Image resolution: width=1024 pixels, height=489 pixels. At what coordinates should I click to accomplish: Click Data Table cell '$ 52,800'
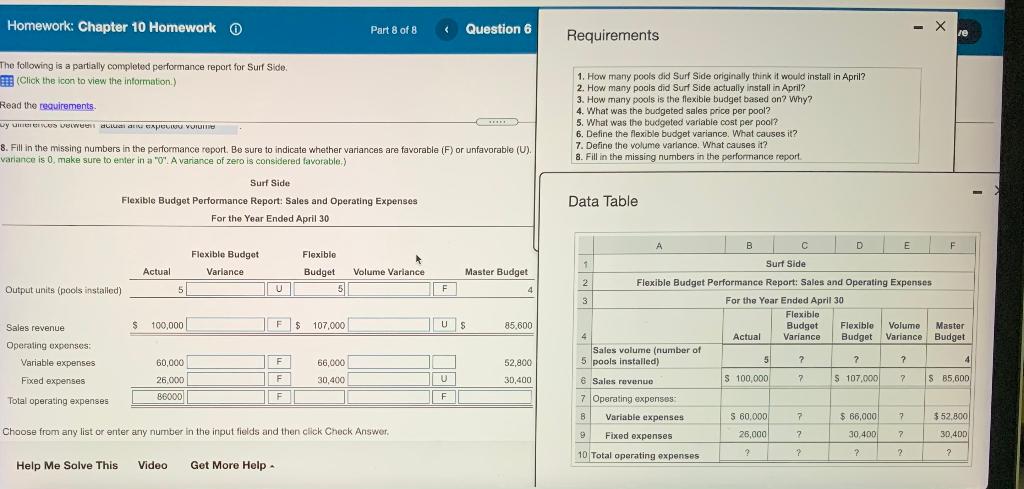click(x=952, y=415)
